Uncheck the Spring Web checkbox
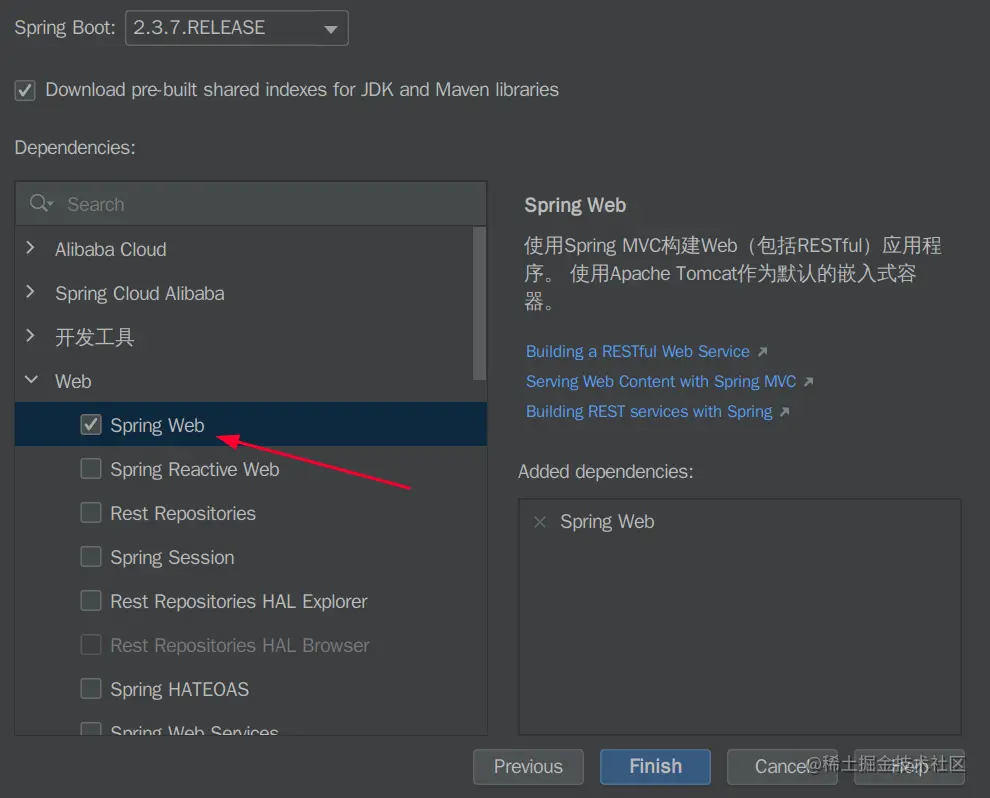Viewport: 990px width, 798px height. (91, 424)
